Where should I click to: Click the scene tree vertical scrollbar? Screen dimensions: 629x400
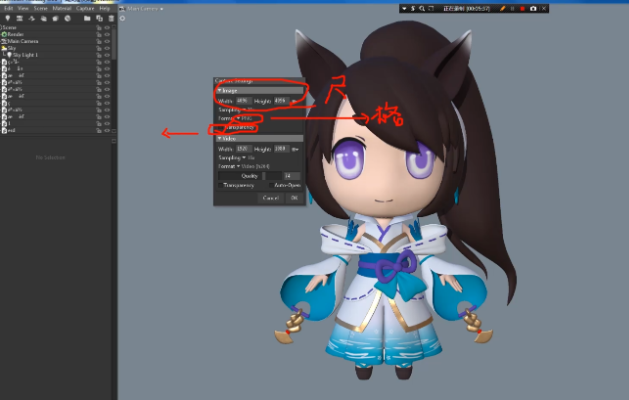coord(114,44)
